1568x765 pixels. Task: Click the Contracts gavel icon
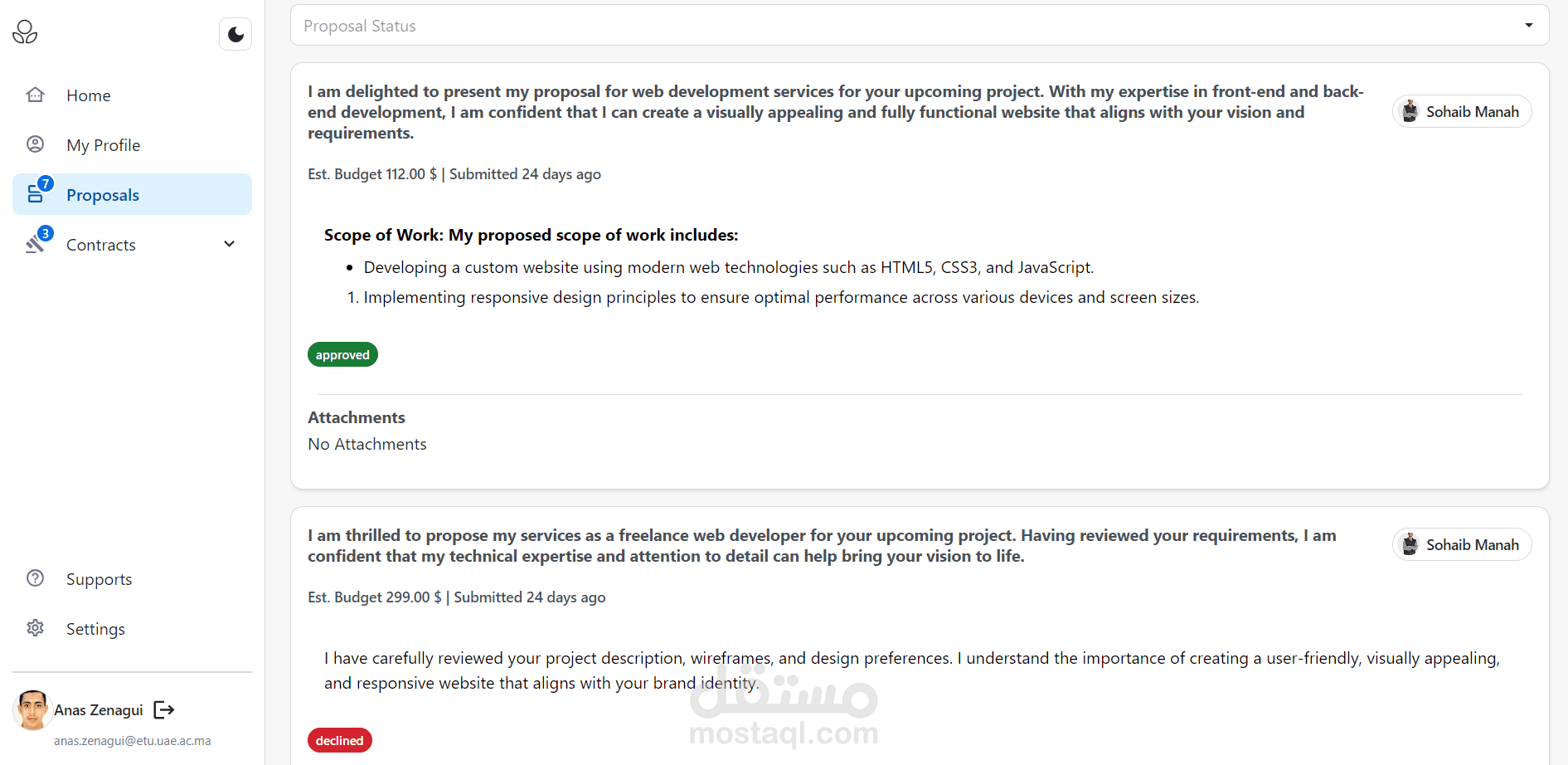point(35,243)
